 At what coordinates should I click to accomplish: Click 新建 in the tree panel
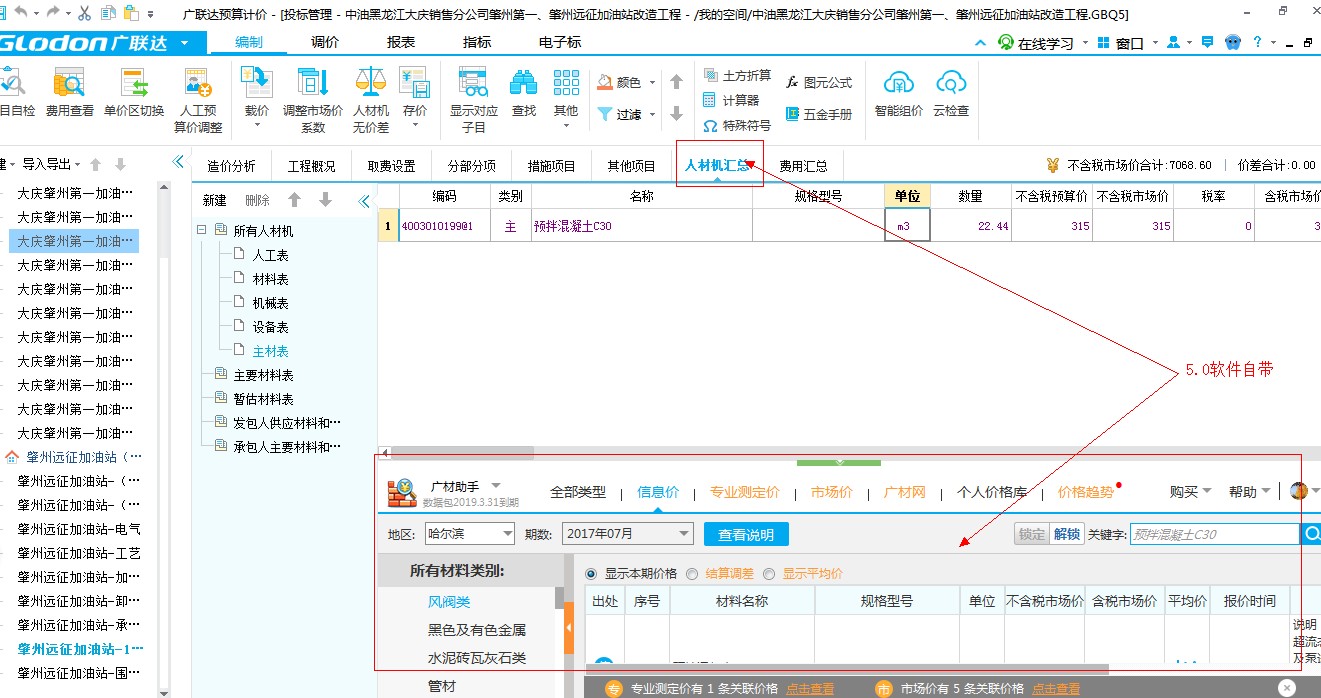coord(215,200)
